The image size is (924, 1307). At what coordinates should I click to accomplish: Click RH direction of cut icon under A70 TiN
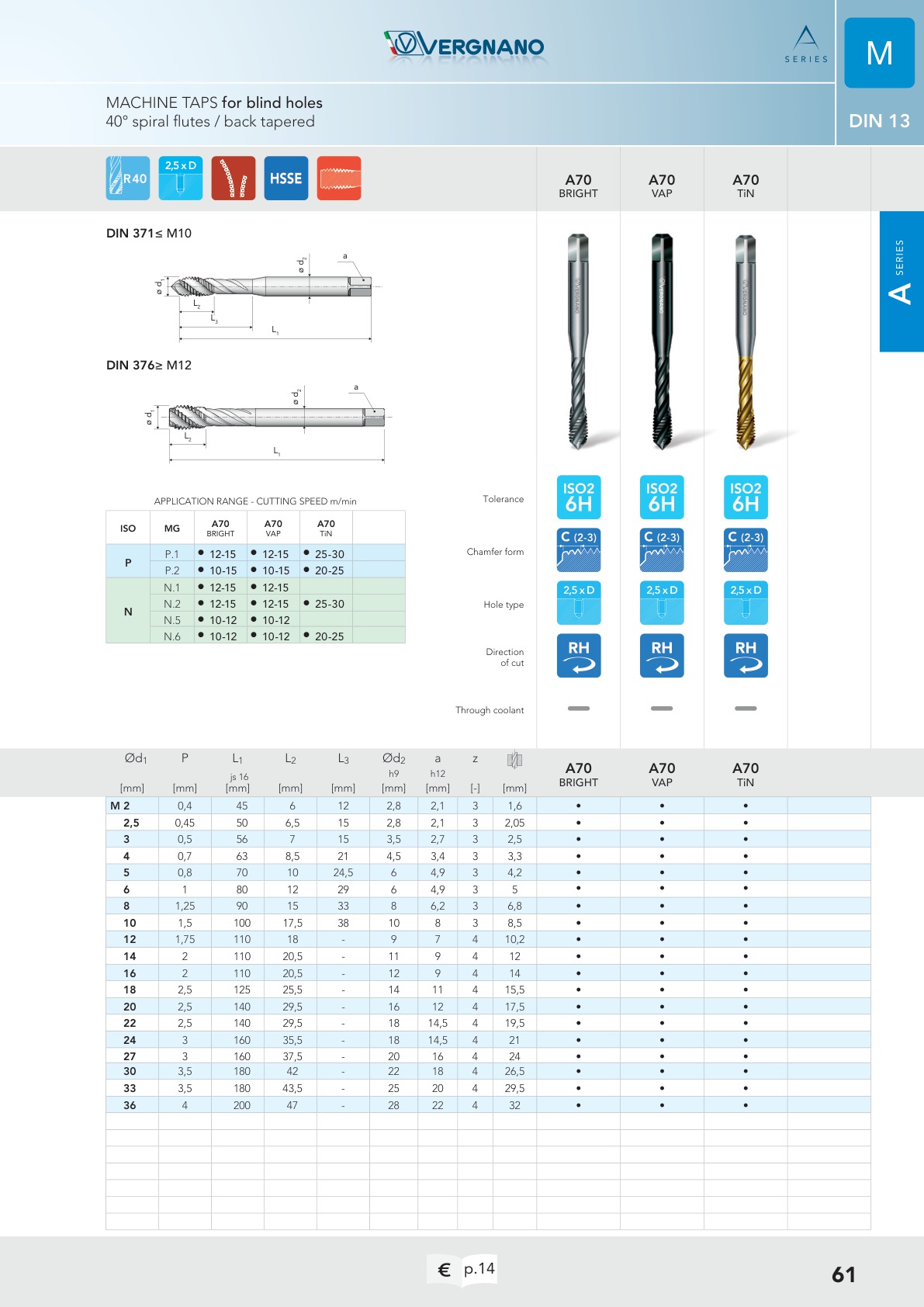746,656
